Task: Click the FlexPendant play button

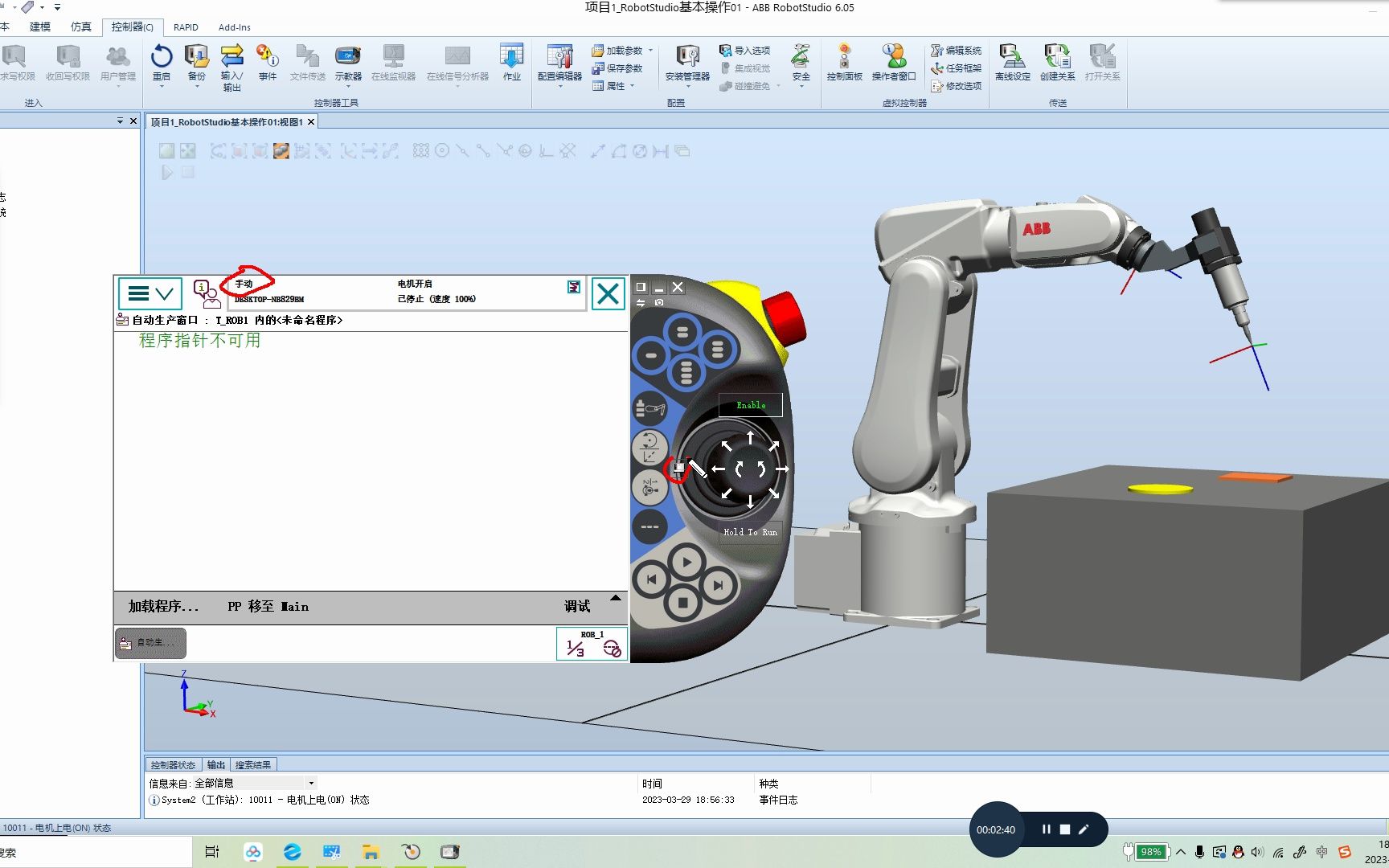Action: click(686, 563)
